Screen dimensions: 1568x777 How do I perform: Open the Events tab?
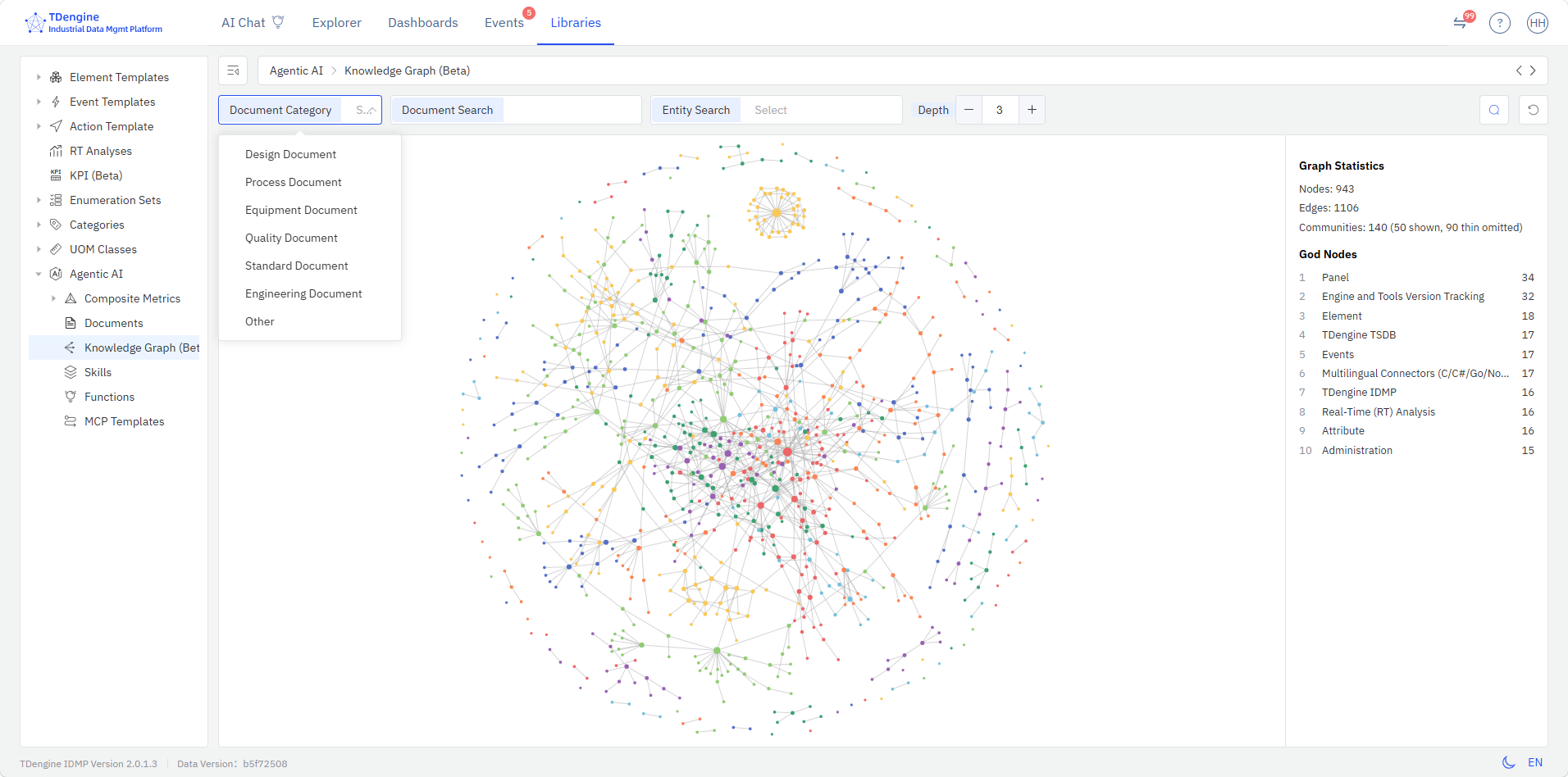tap(504, 22)
